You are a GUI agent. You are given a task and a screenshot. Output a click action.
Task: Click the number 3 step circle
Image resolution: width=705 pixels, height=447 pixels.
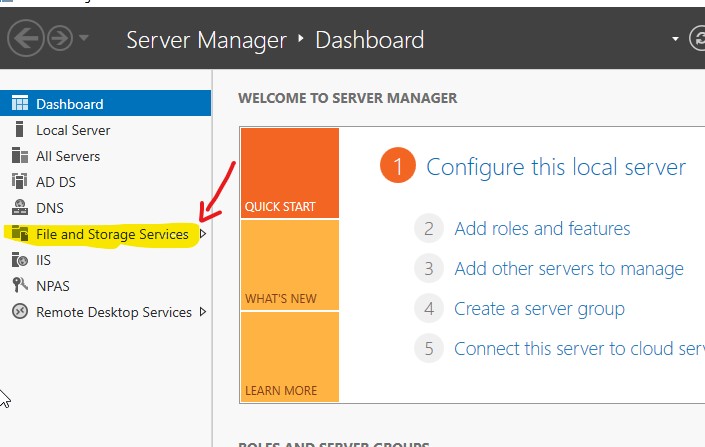[429, 268]
